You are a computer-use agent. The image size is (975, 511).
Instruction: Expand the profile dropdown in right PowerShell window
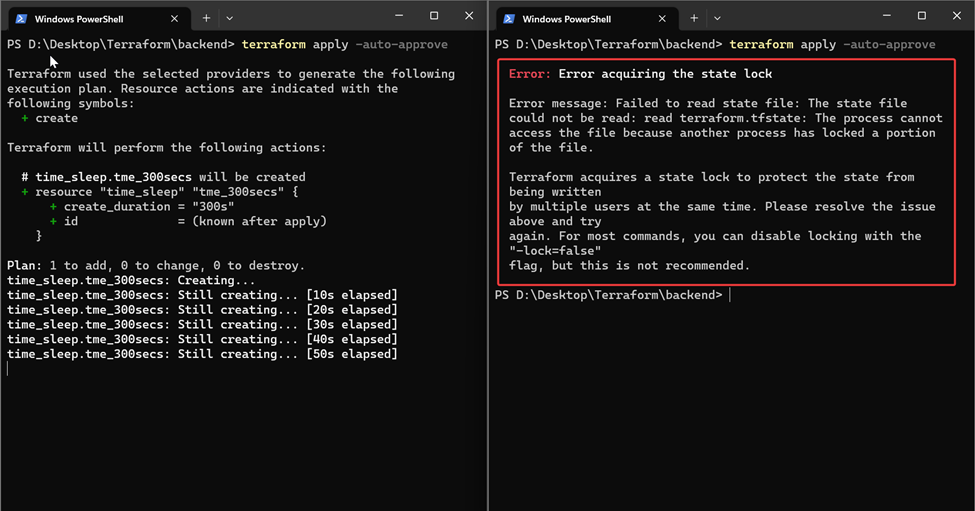tap(717, 19)
